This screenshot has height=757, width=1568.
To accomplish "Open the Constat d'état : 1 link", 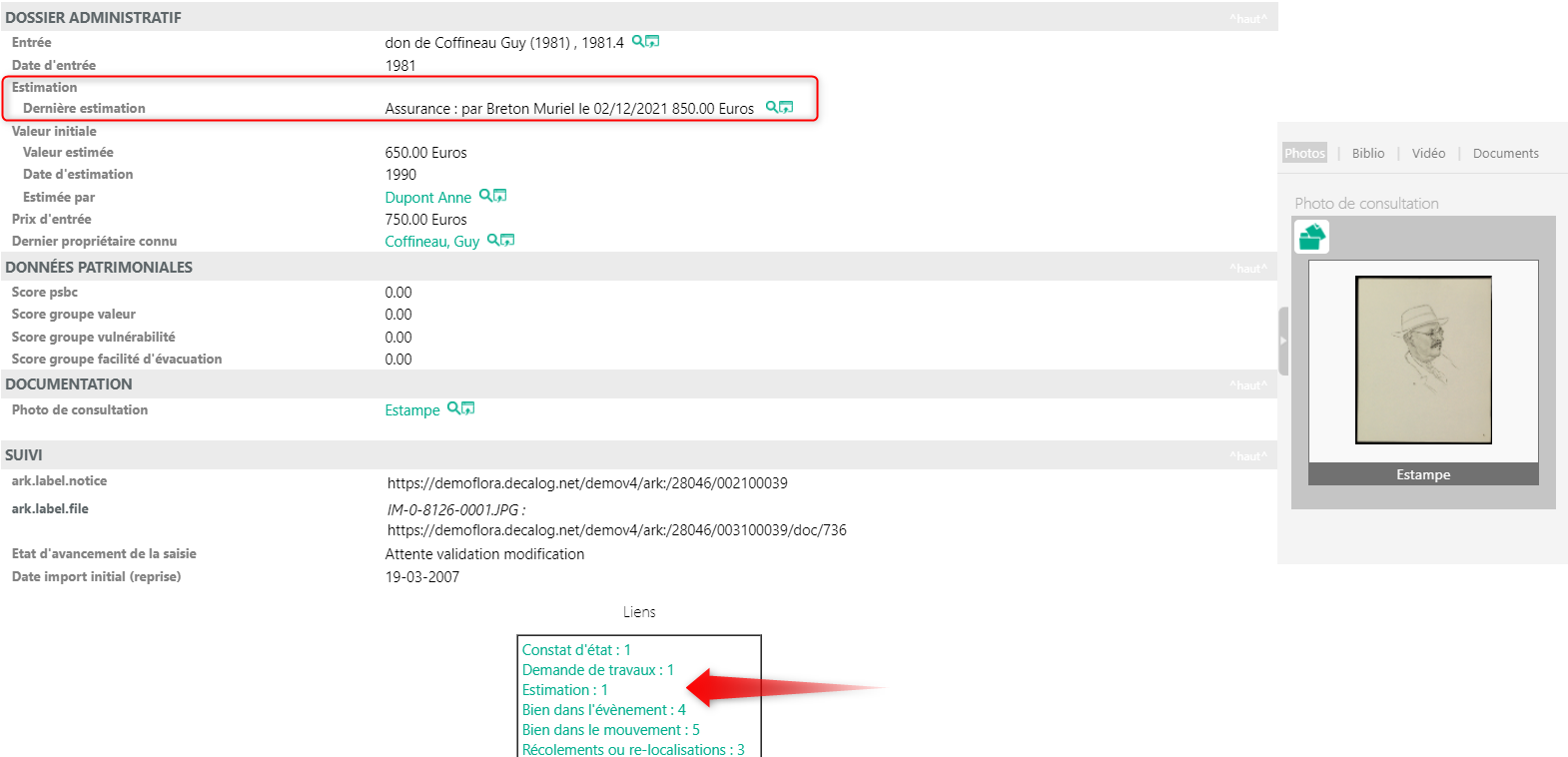I will tap(576, 650).
